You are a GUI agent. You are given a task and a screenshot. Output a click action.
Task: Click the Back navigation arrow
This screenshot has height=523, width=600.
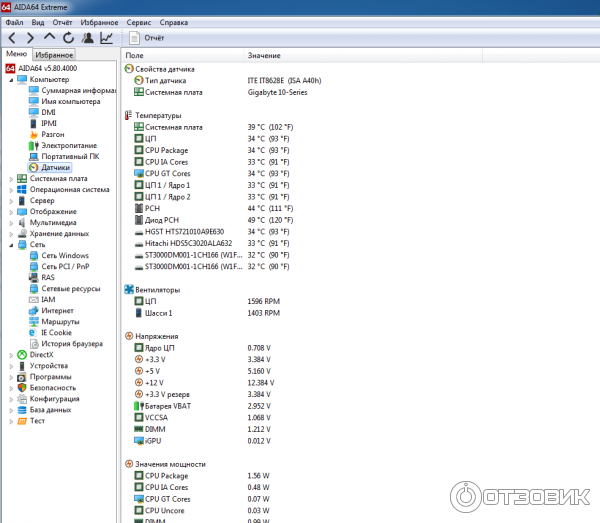pyautogui.click(x=12, y=38)
